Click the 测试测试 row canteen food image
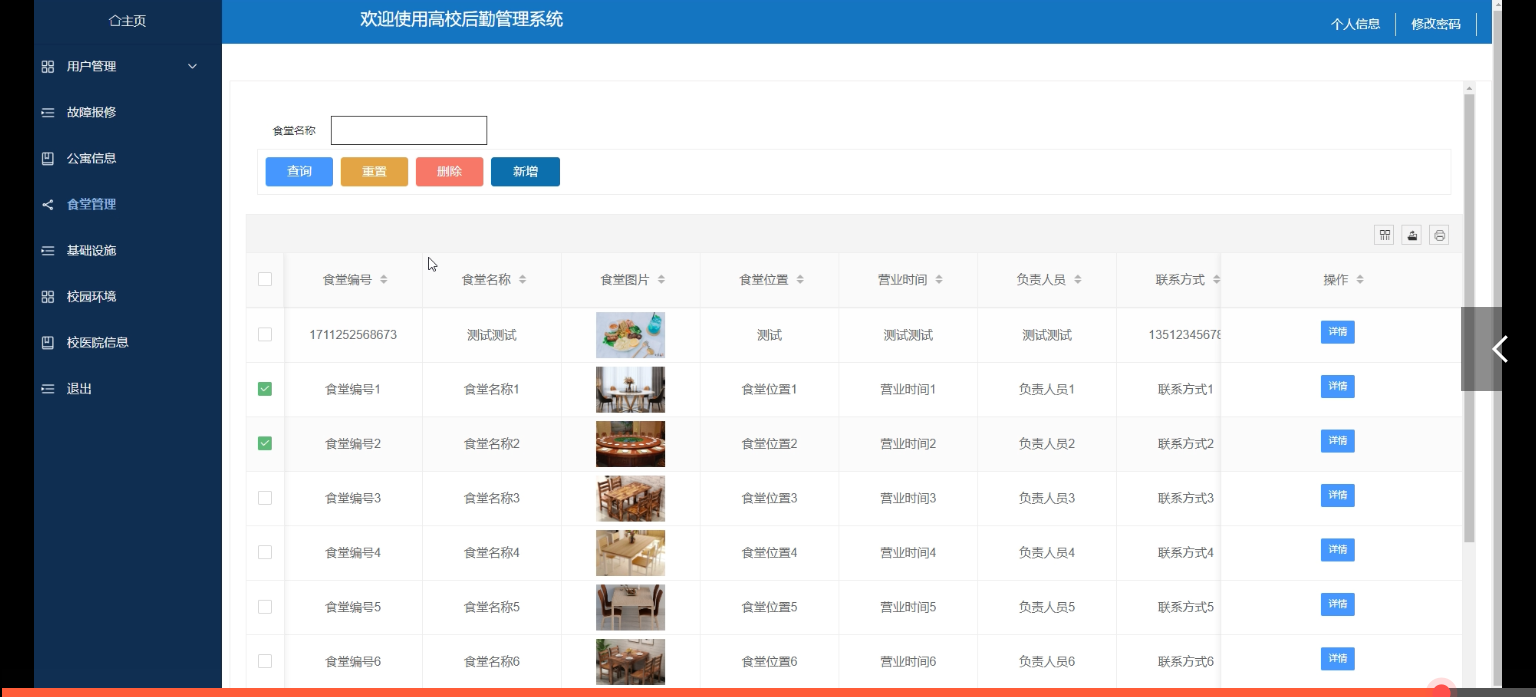The width and height of the screenshot is (1536, 697). pyautogui.click(x=630, y=335)
